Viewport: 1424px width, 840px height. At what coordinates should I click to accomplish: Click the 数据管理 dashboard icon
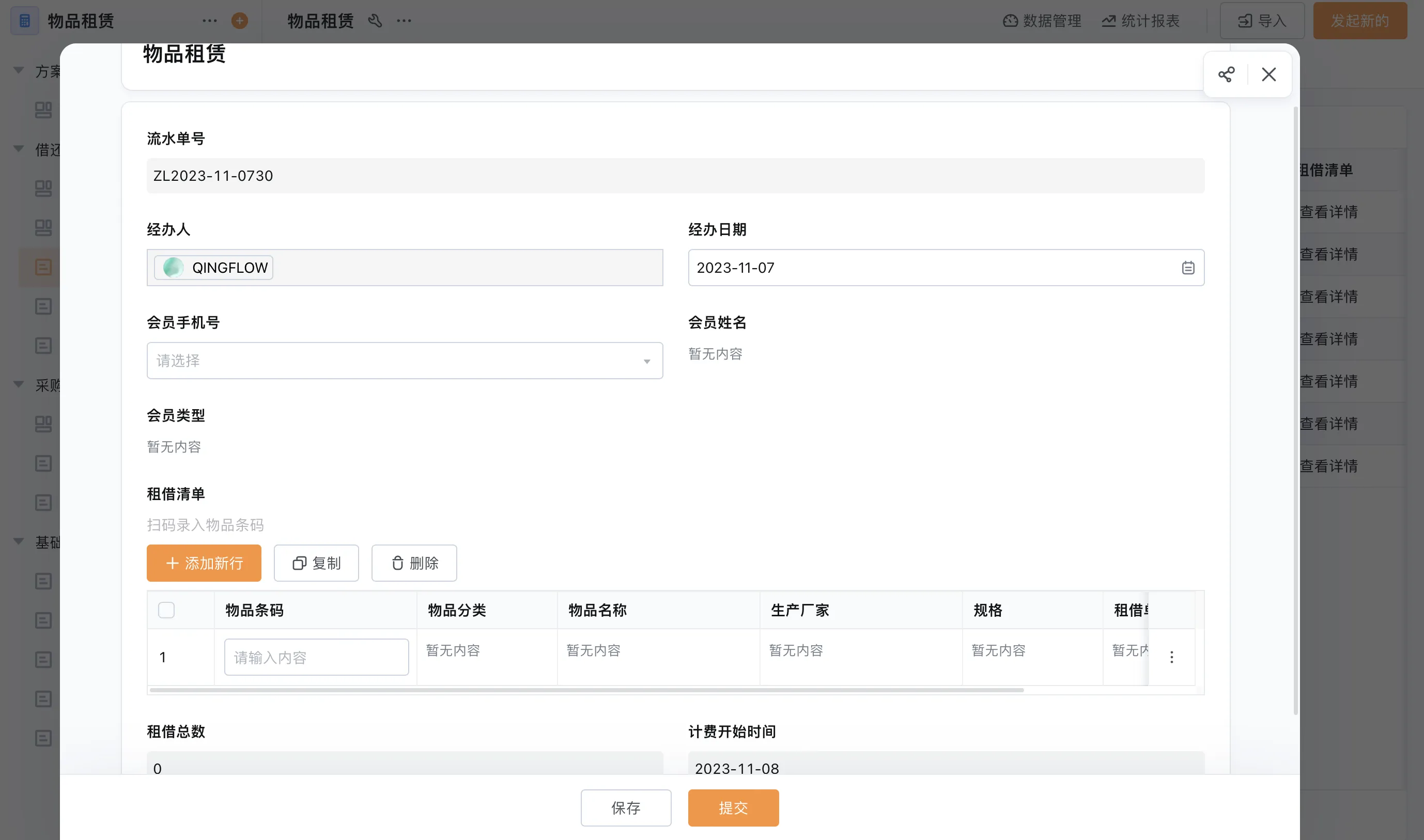[1010, 21]
